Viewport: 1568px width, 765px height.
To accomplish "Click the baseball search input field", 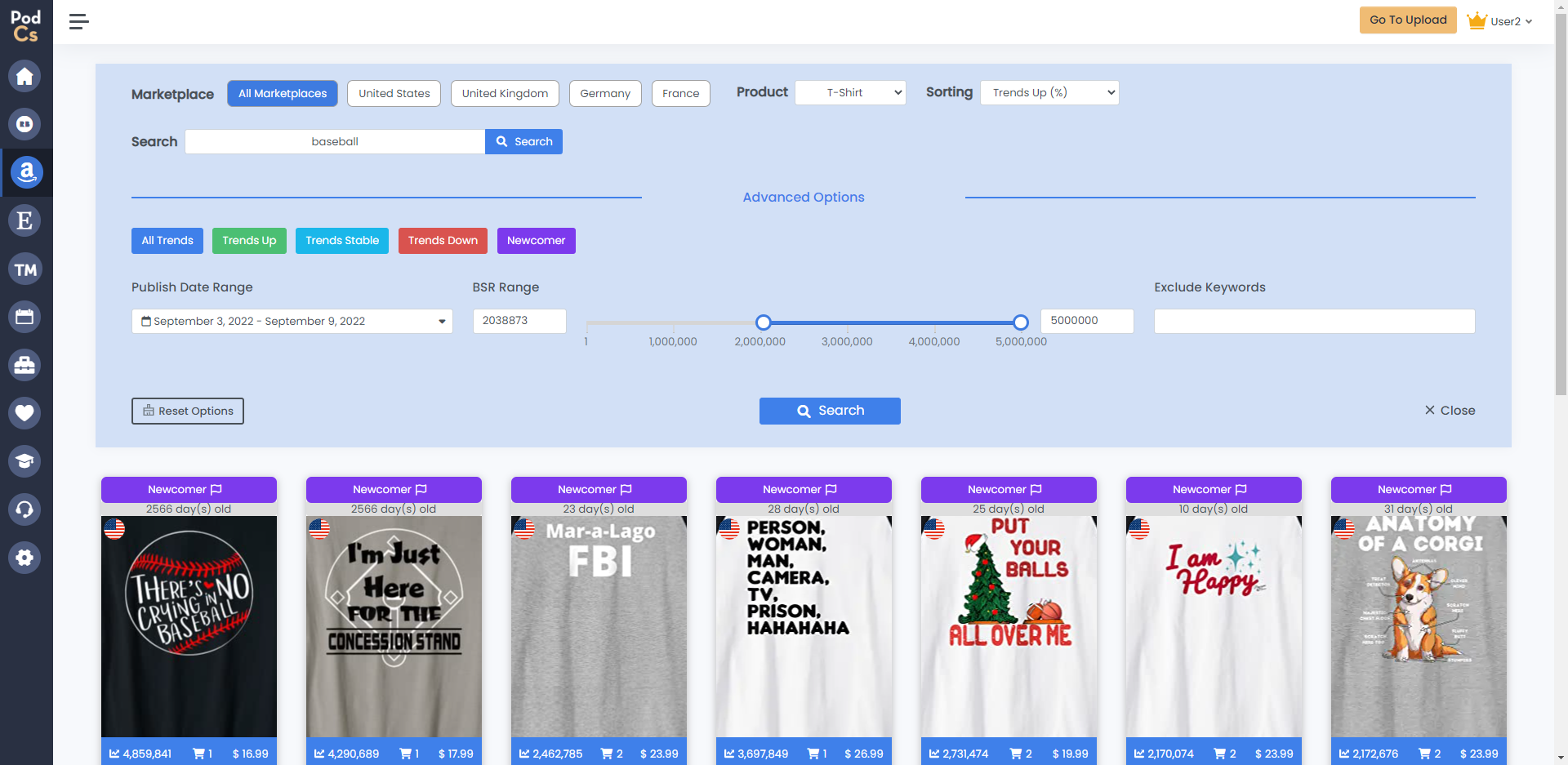I will coord(335,141).
